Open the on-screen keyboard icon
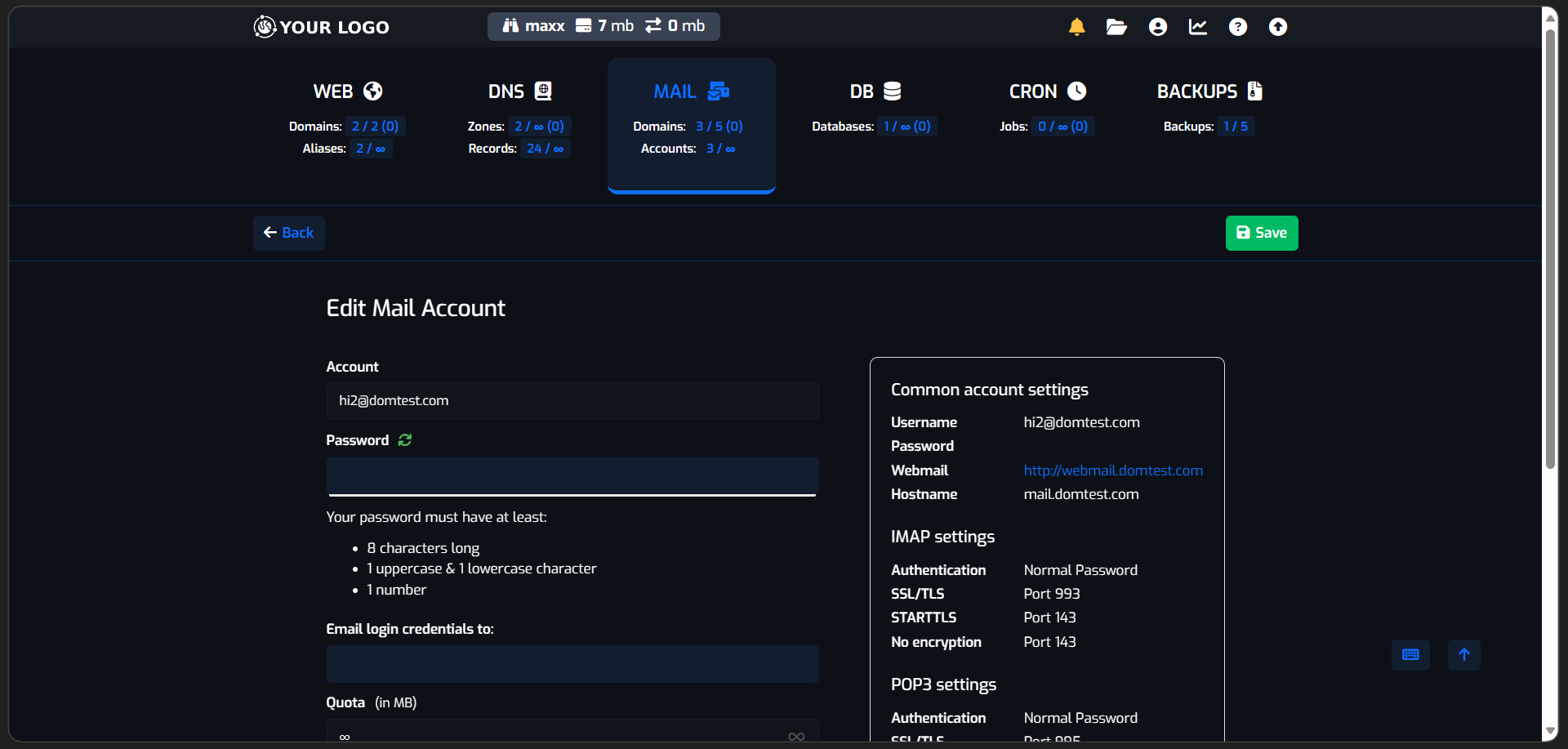 [1410, 654]
